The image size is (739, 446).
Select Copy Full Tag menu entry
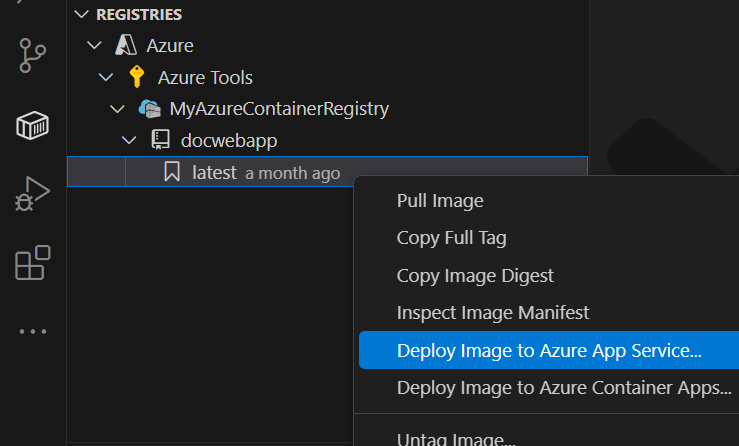point(451,238)
